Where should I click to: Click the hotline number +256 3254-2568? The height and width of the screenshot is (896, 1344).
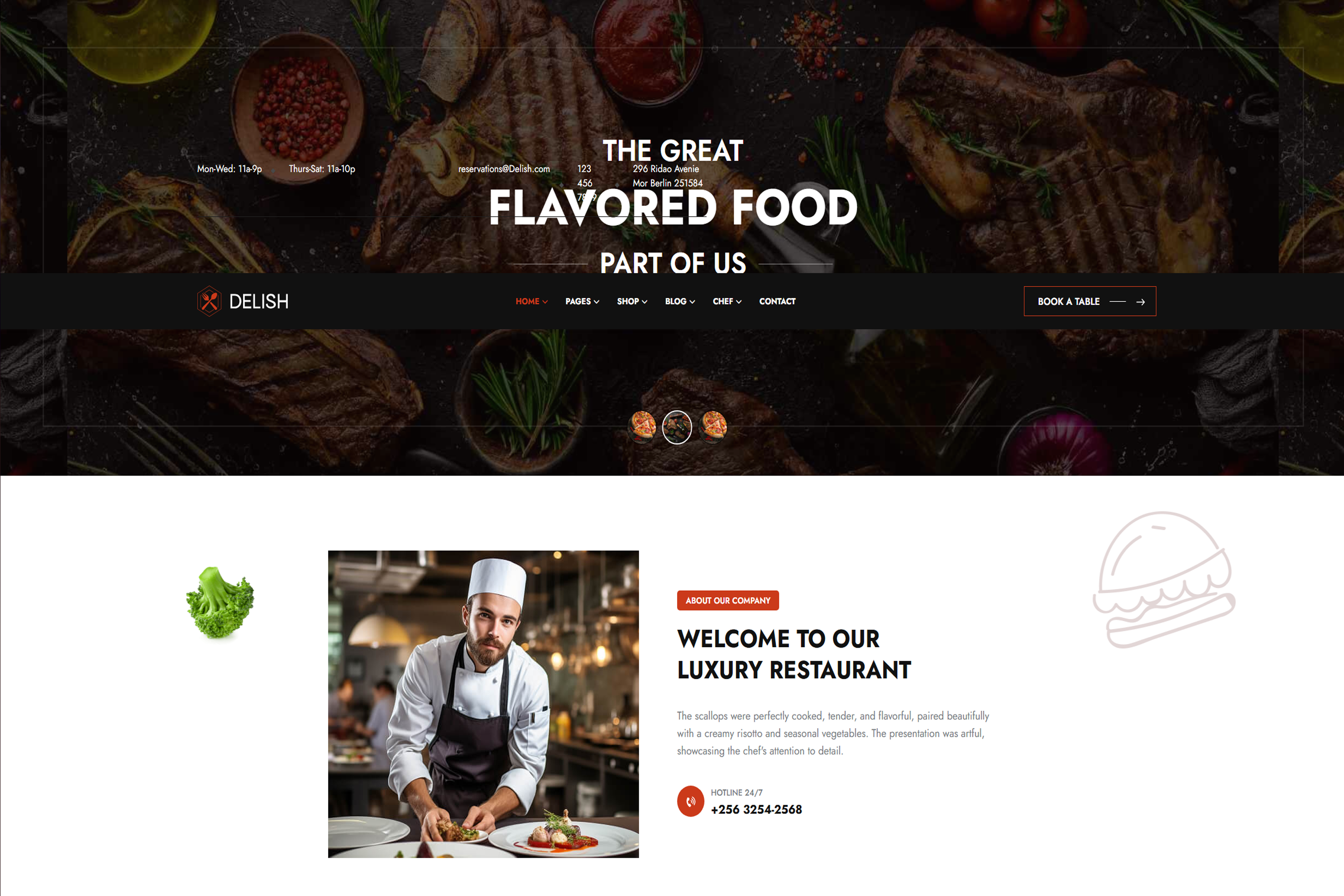tap(756, 809)
